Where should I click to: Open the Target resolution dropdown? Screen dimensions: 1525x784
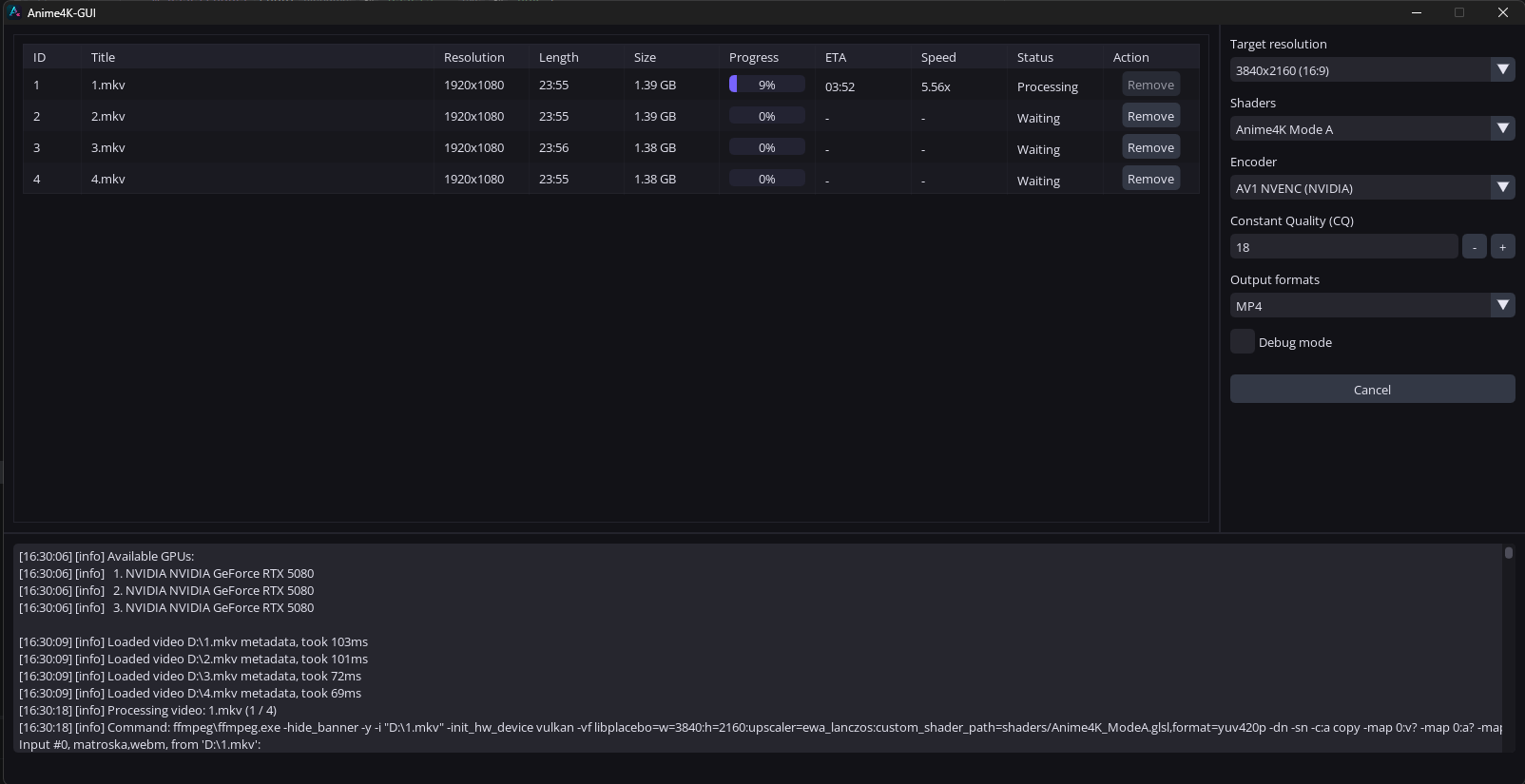point(1371,70)
